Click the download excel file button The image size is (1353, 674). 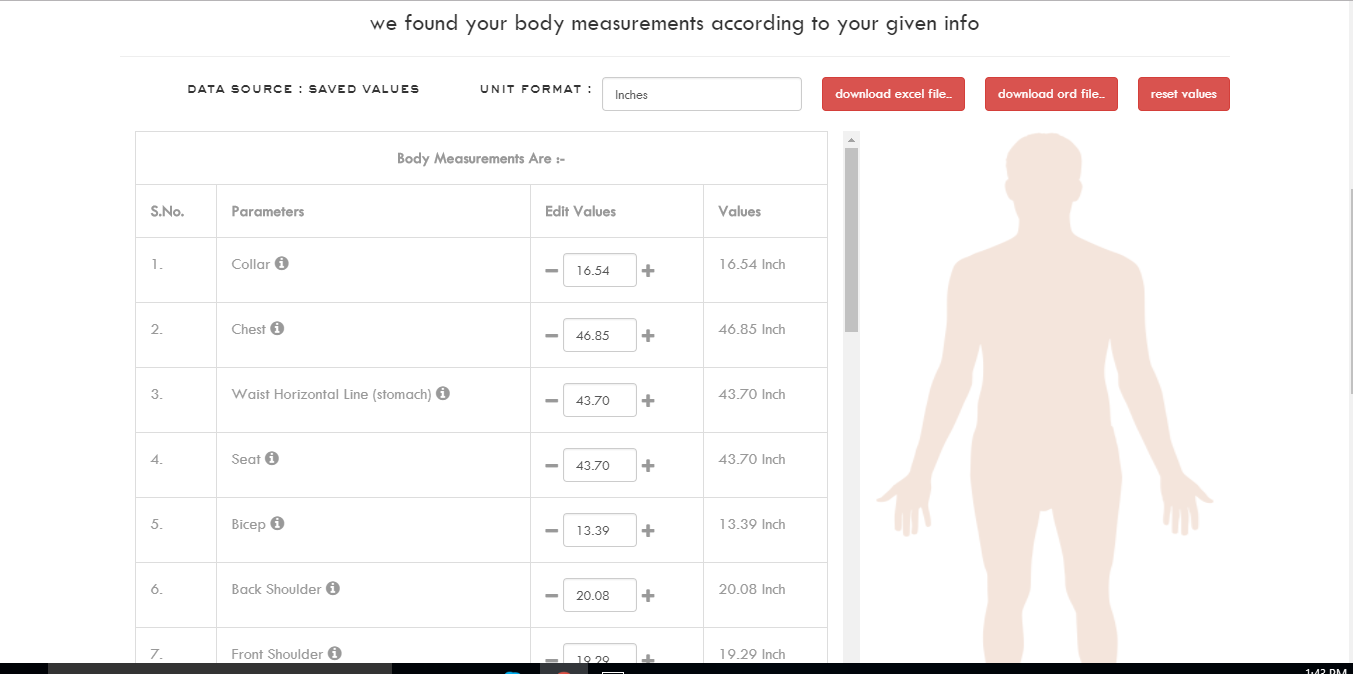[893, 94]
